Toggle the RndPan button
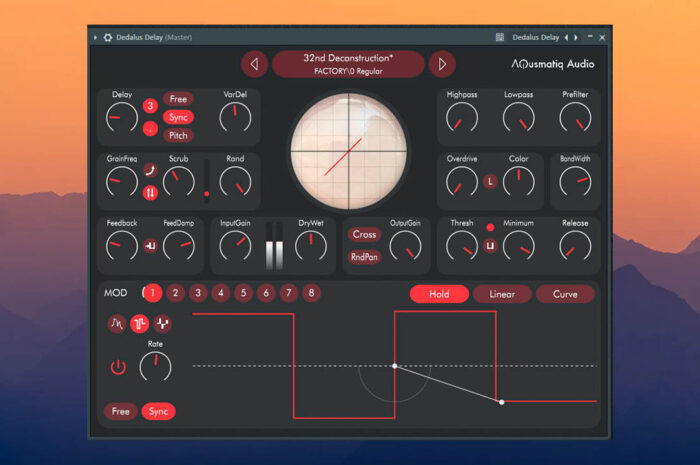Screen dimensions: 700x465 coord(364,257)
